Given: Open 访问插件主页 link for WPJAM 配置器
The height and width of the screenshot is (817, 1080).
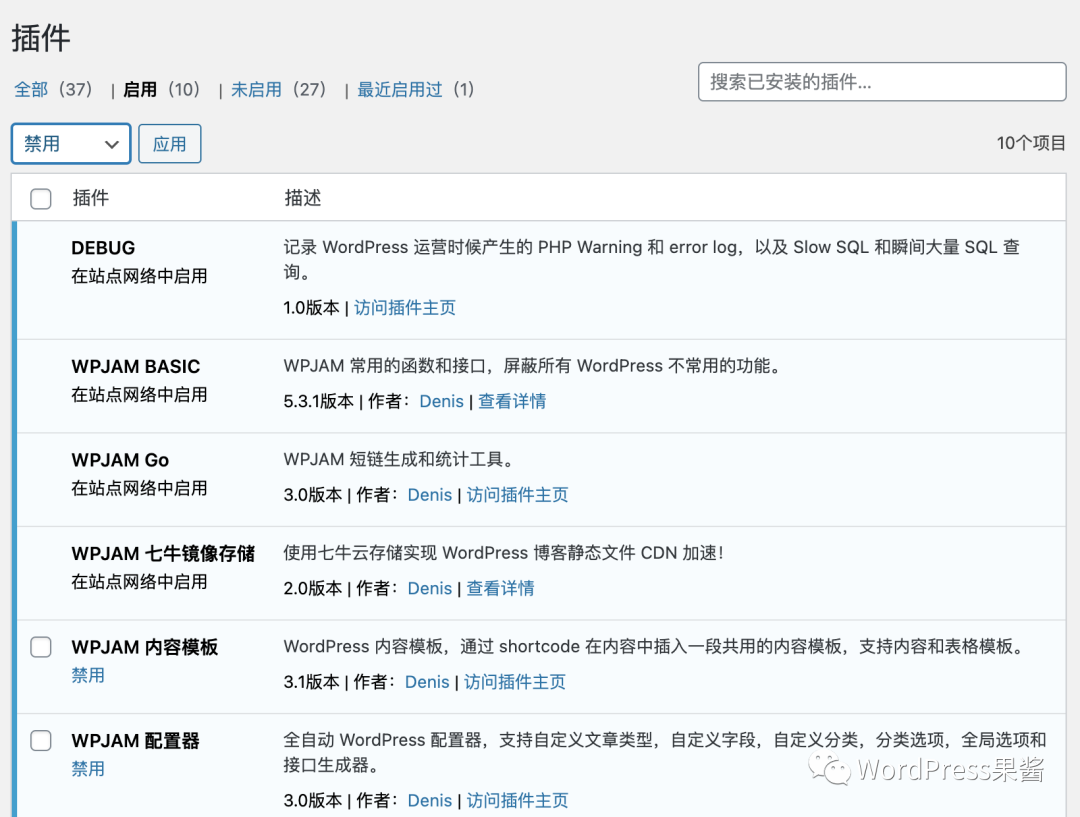Looking at the screenshot, I should pyautogui.click(x=517, y=801).
